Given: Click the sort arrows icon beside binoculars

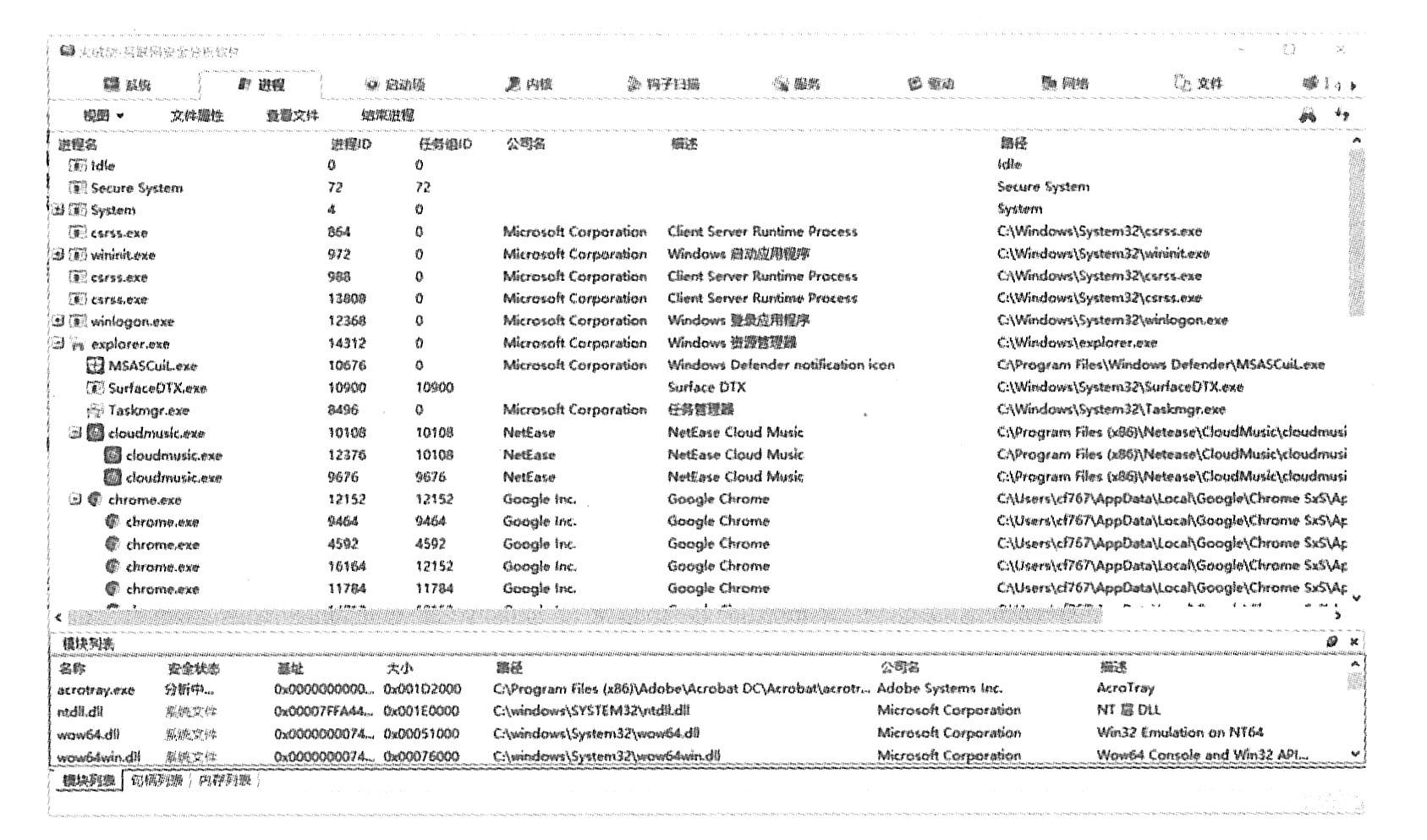Looking at the screenshot, I should click(1342, 116).
